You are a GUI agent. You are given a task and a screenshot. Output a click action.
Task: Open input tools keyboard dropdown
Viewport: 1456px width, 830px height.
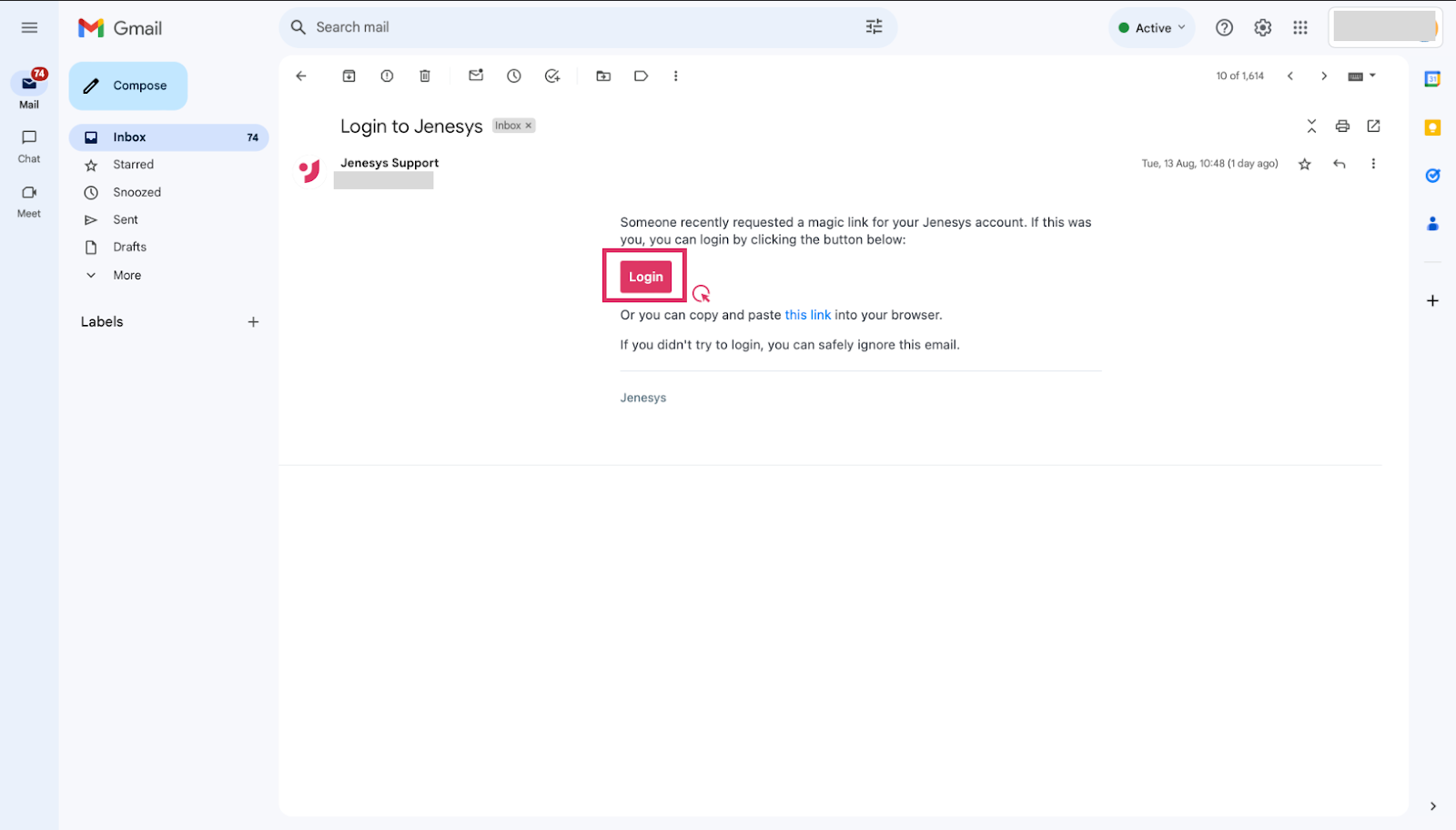click(x=1361, y=76)
